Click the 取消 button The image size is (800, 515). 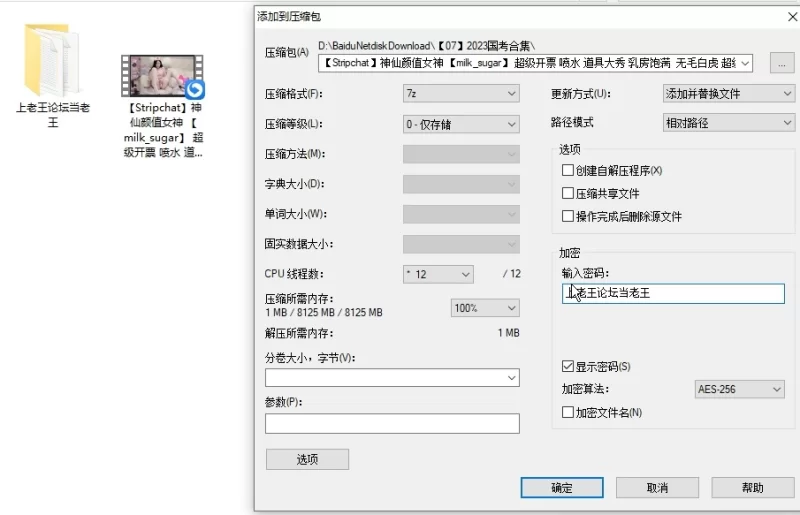point(657,488)
